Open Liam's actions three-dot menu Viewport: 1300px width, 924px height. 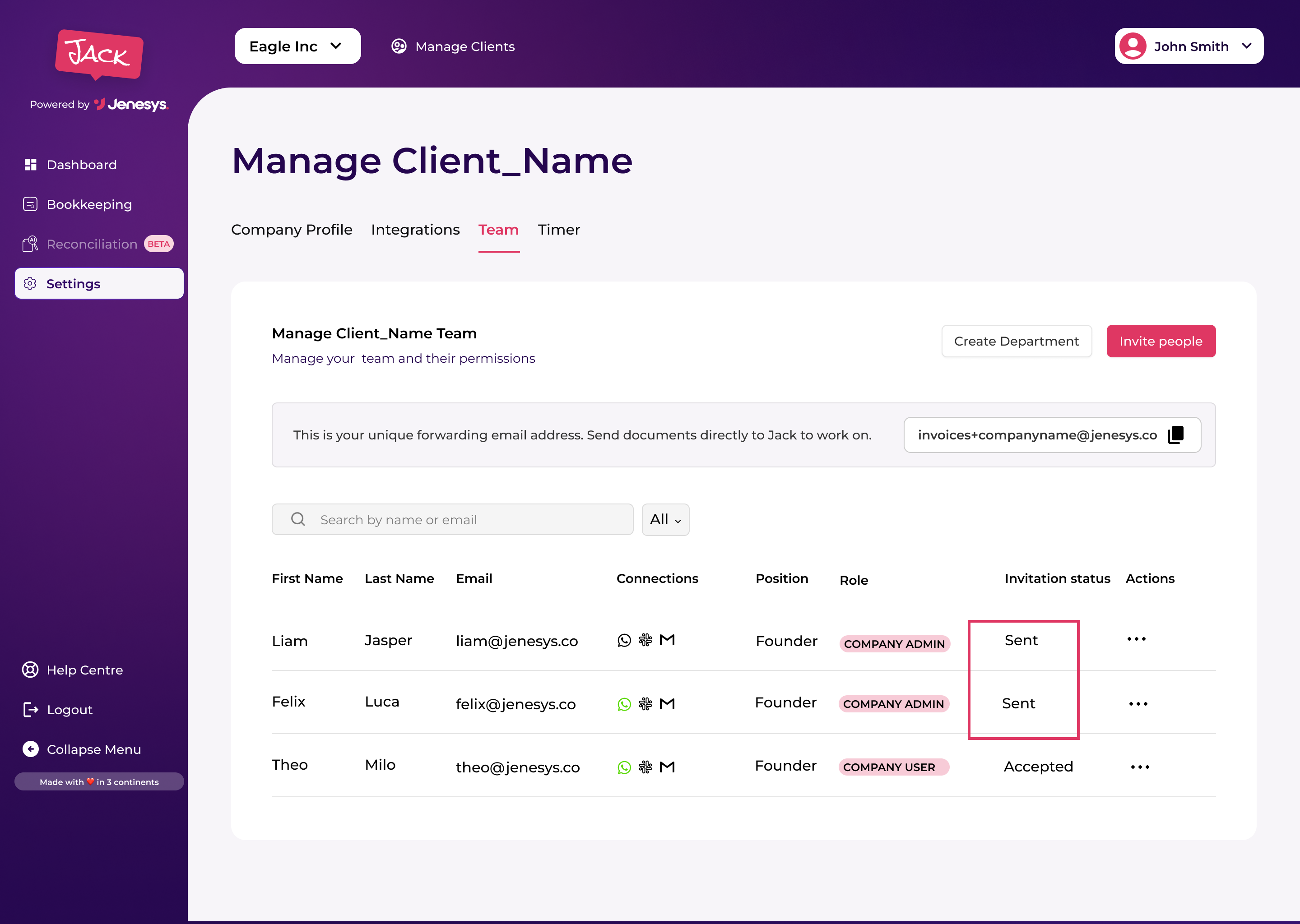point(1136,639)
